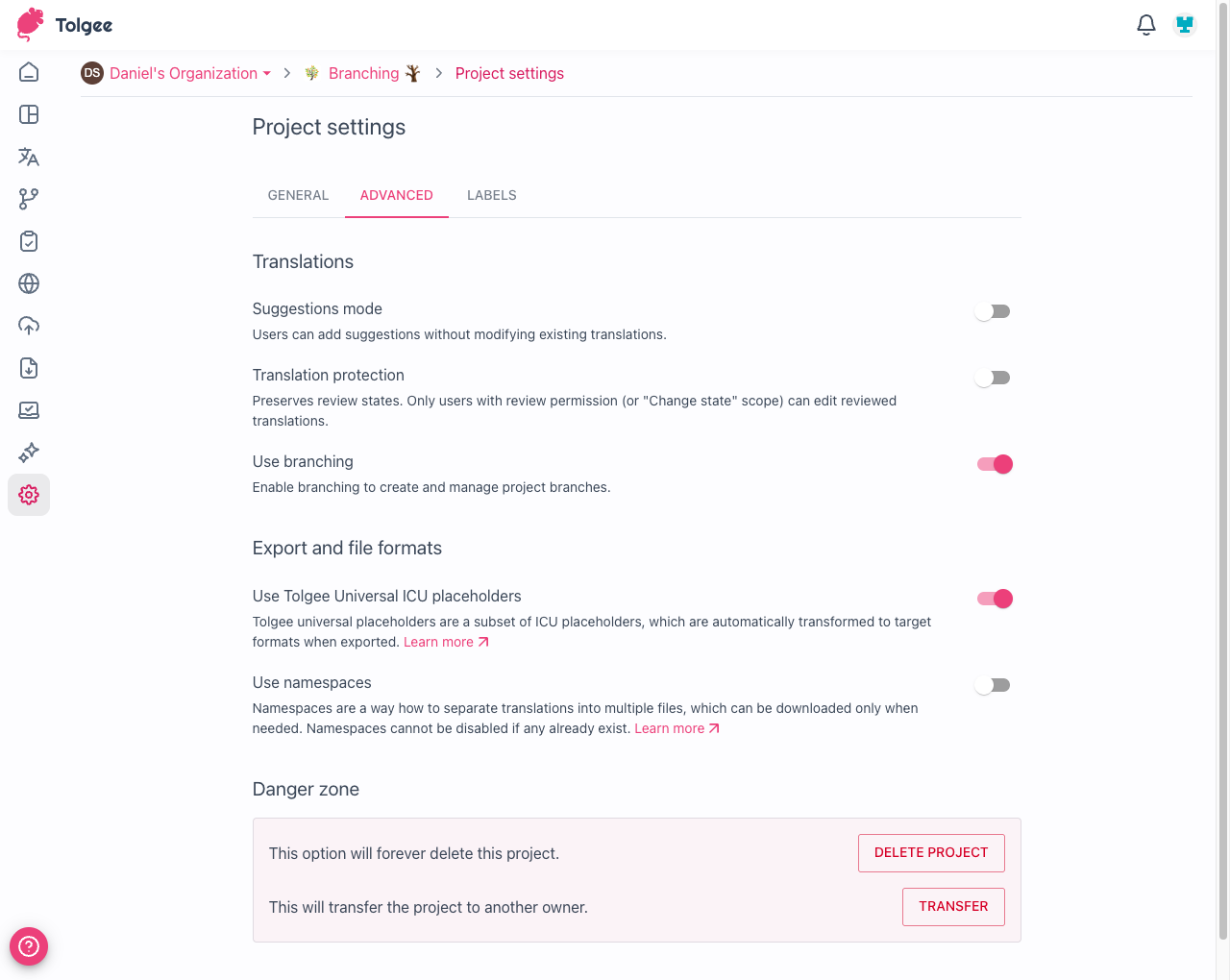Image resolution: width=1230 pixels, height=980 pixels.
Task: Open the Import view from the sidebar
Action: 29,326
